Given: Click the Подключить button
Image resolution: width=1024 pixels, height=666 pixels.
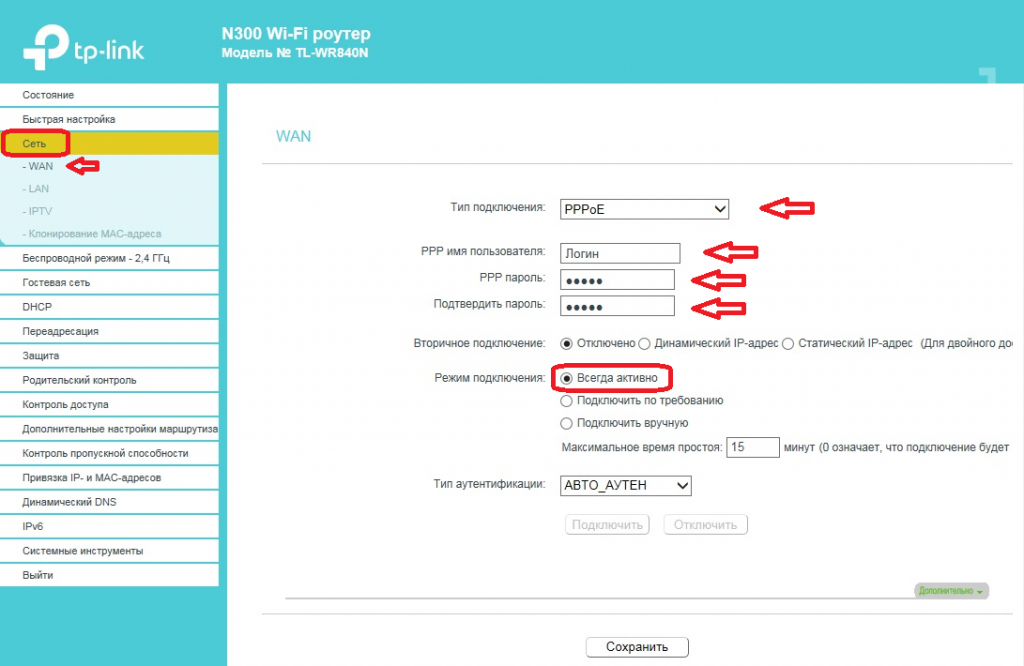Looking at the screenshot, I should coord(607,525).
